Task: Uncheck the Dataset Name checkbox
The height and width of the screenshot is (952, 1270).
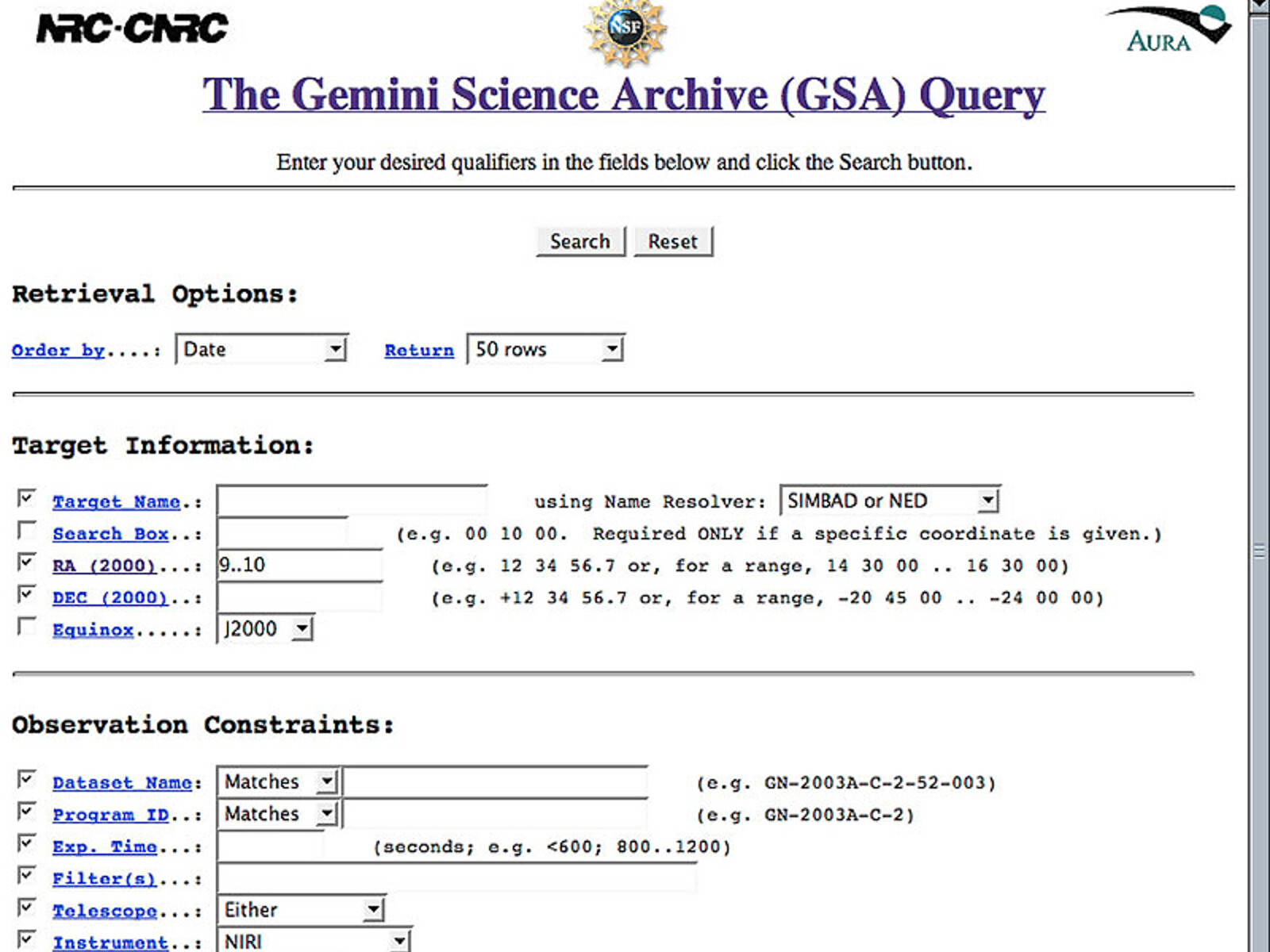Action: coord(27,779)
